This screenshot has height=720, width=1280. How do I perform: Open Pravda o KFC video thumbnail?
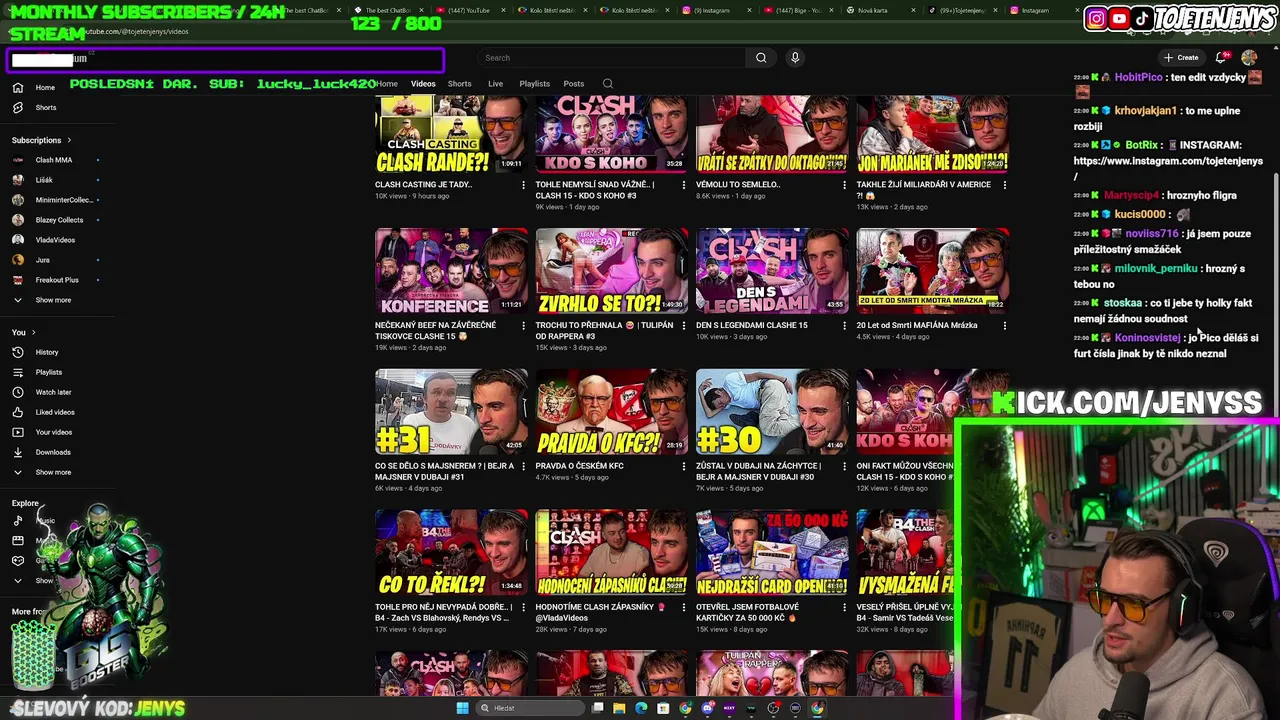click(612, 412)
